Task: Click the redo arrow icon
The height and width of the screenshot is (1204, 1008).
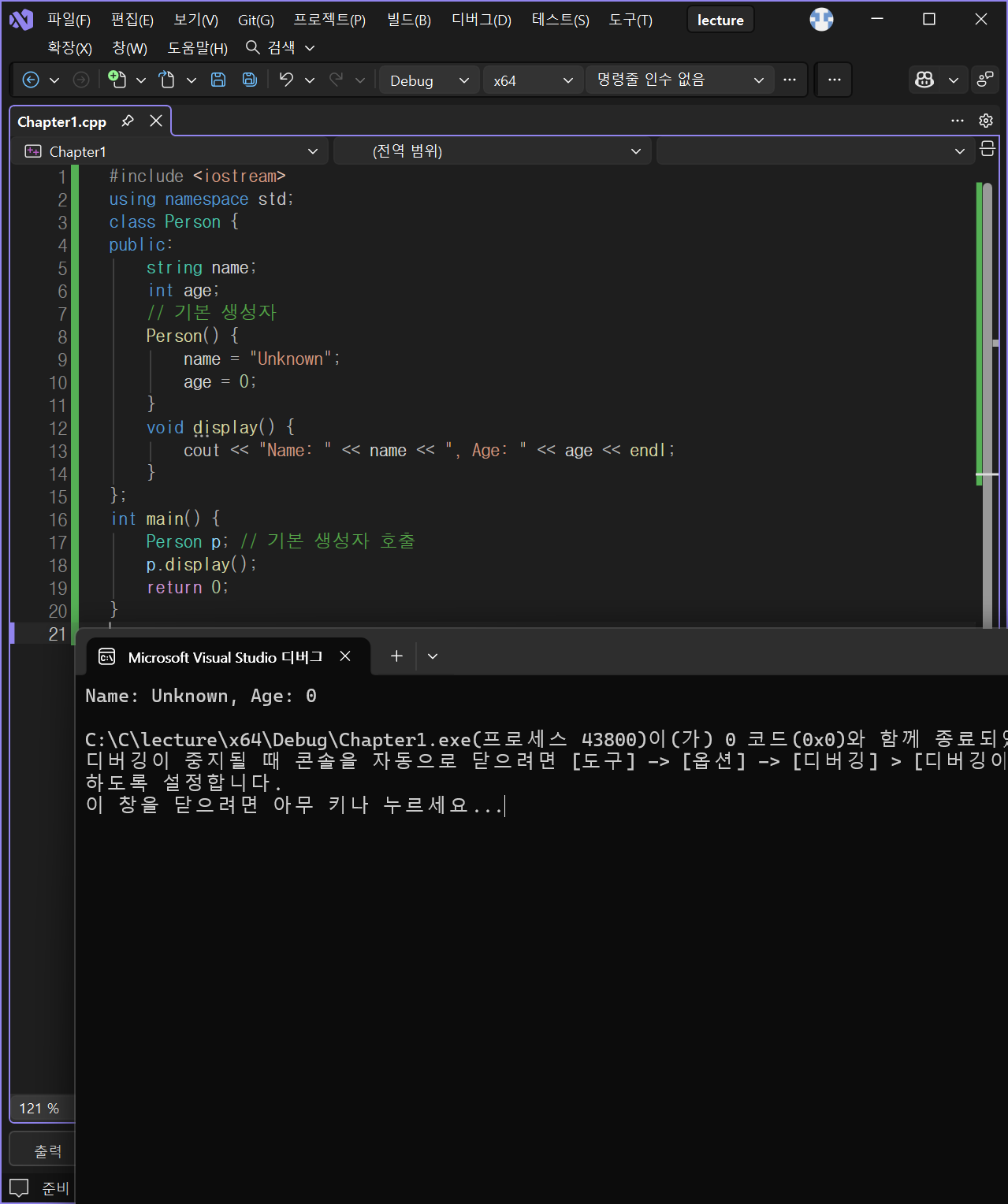Action: tap(336, 80)
